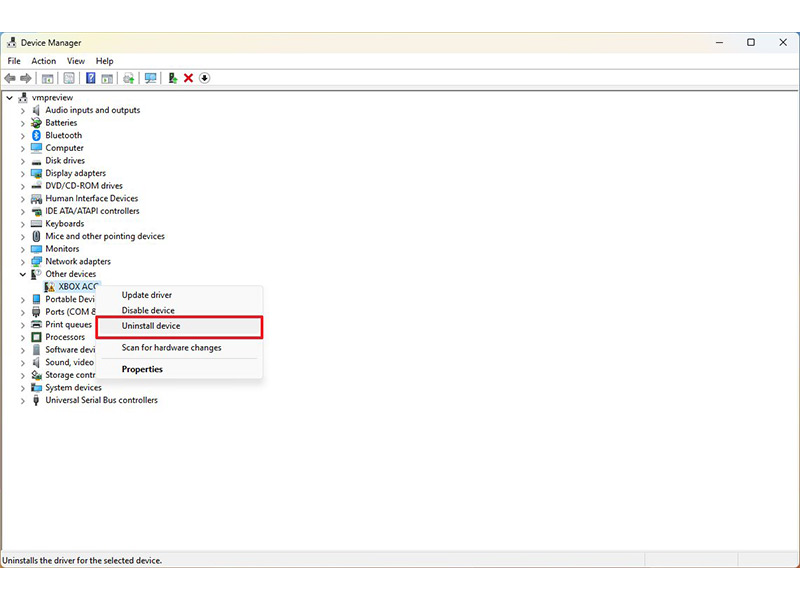Minimize the Device Manager window
Screen dimensions: 800x600
coord(719,42)
